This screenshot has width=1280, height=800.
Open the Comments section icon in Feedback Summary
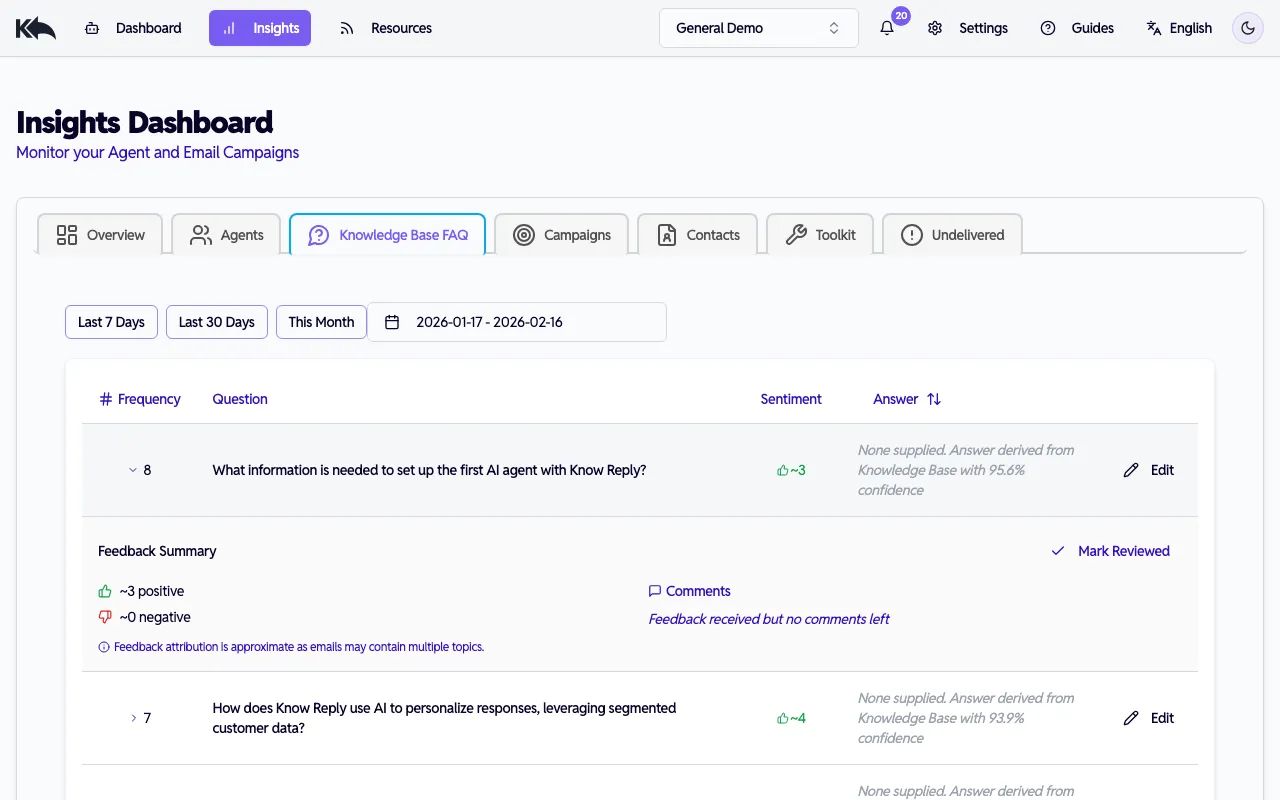tap(655, 591)
